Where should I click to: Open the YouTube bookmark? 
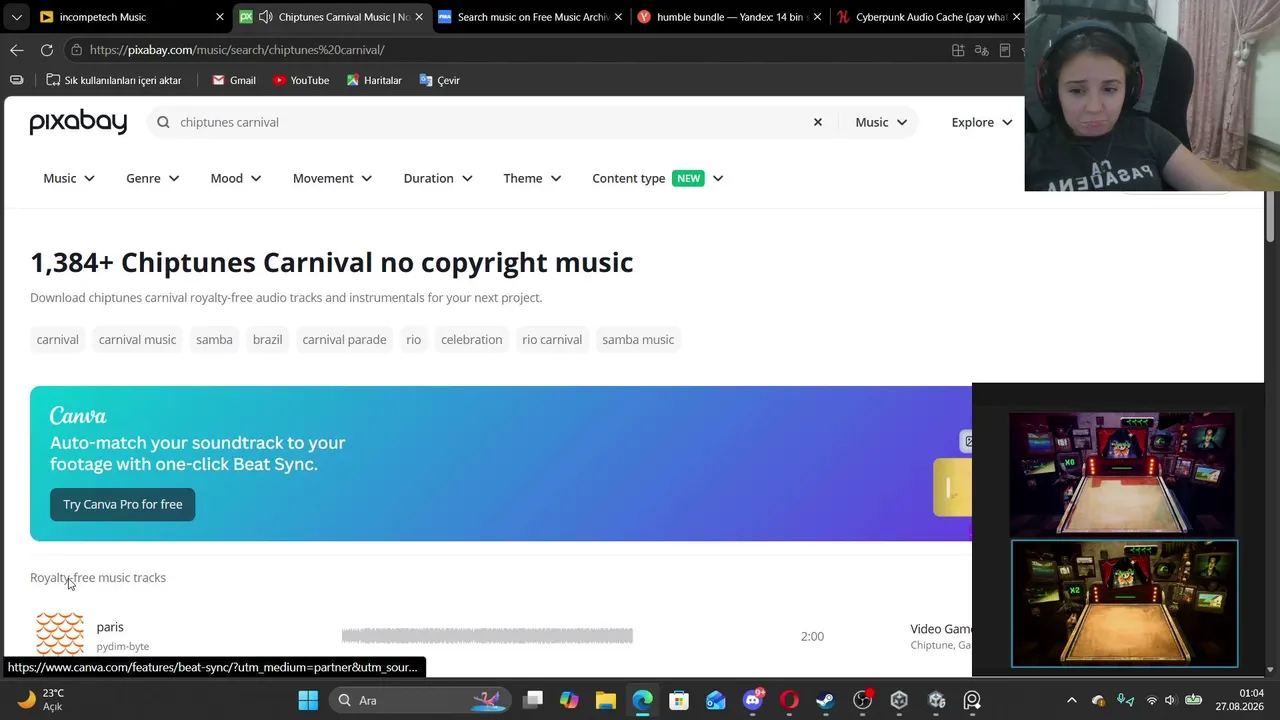click(301, 80)
